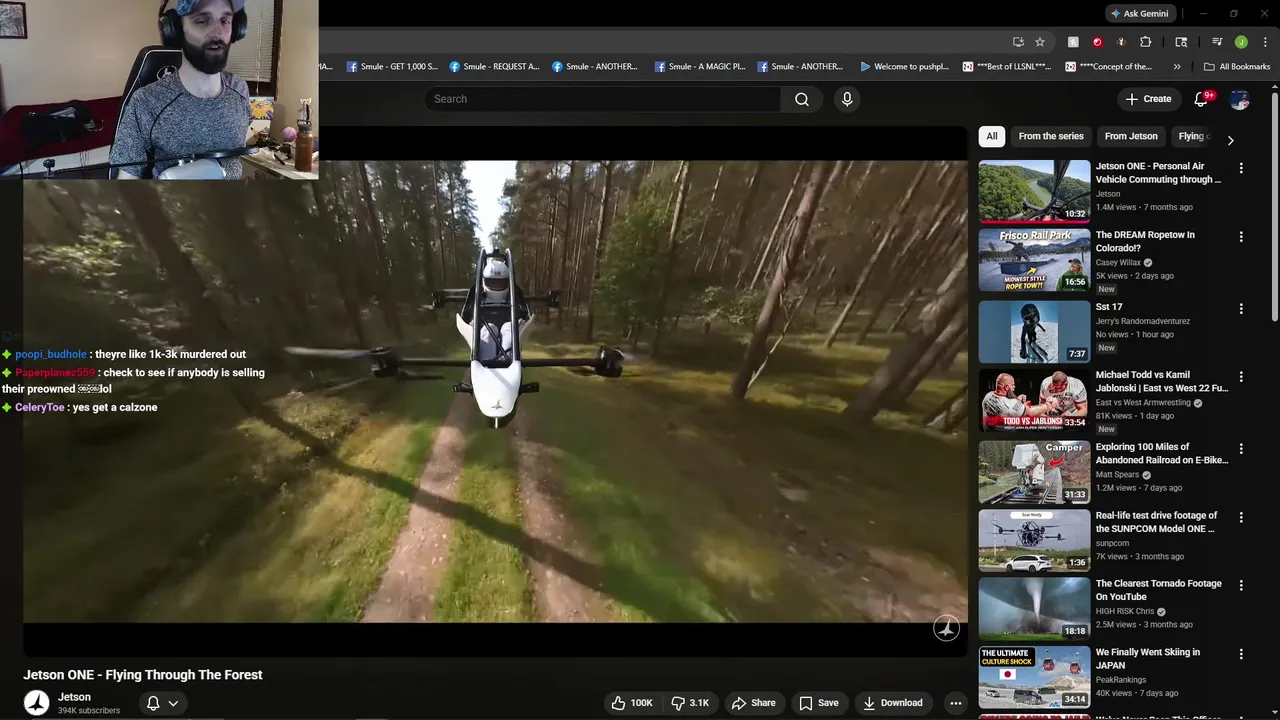Image resolution: width=1280 pixels, height=720 pixels.
Task: Click the Jetson watermark logo in player
Action: tap(946, 627)
